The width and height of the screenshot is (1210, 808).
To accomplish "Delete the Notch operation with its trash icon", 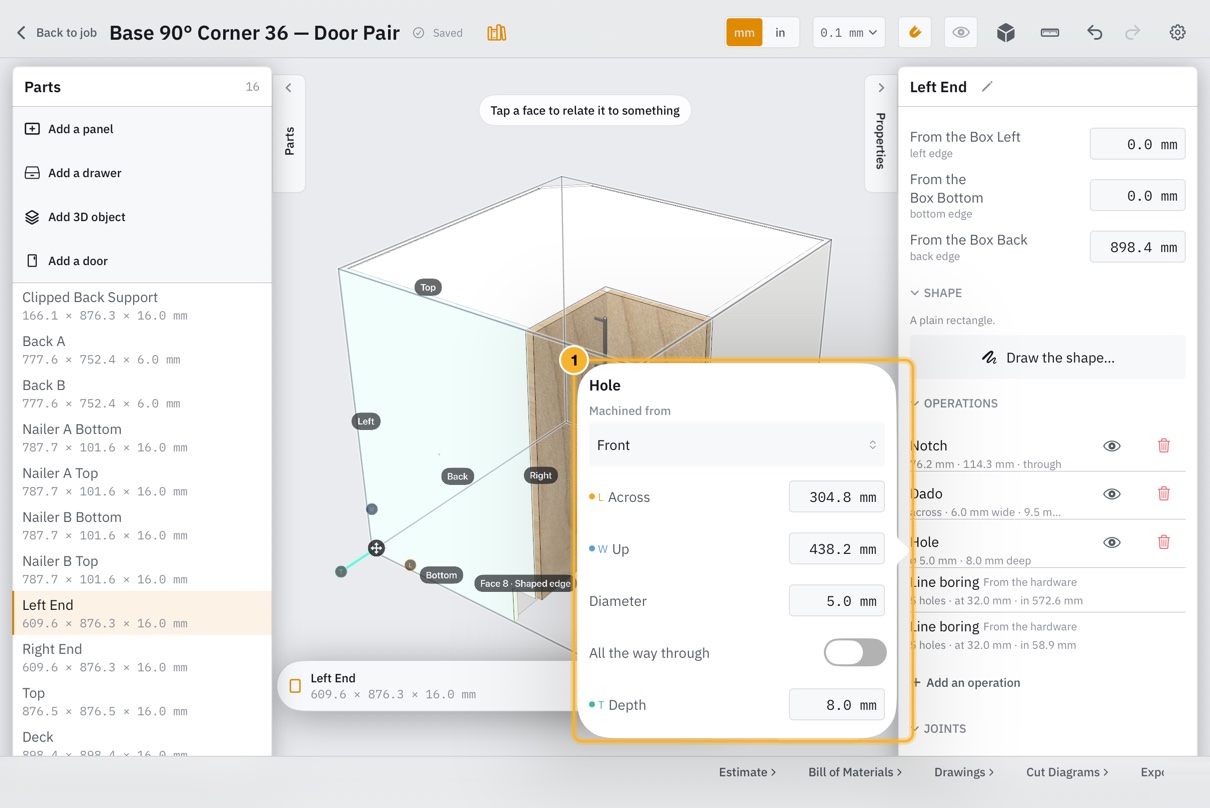I will pos(1164,446).
